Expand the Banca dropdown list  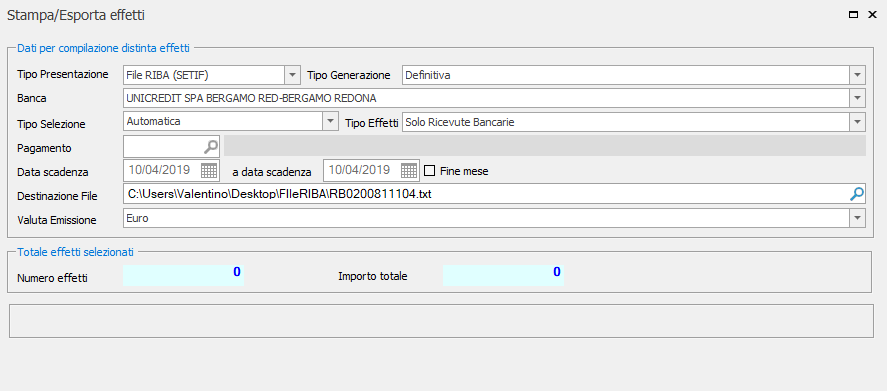[858, 98]
